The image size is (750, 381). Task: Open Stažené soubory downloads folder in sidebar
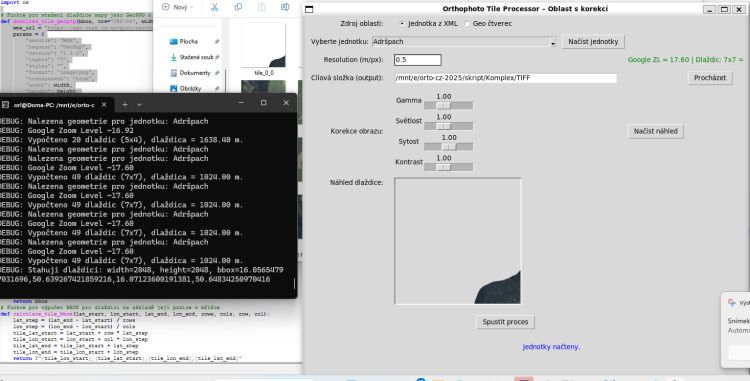coord(191,57)
